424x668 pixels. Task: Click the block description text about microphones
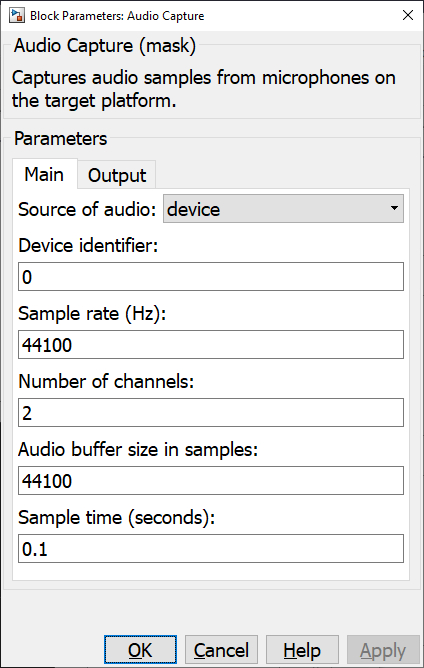coord(204,89)
